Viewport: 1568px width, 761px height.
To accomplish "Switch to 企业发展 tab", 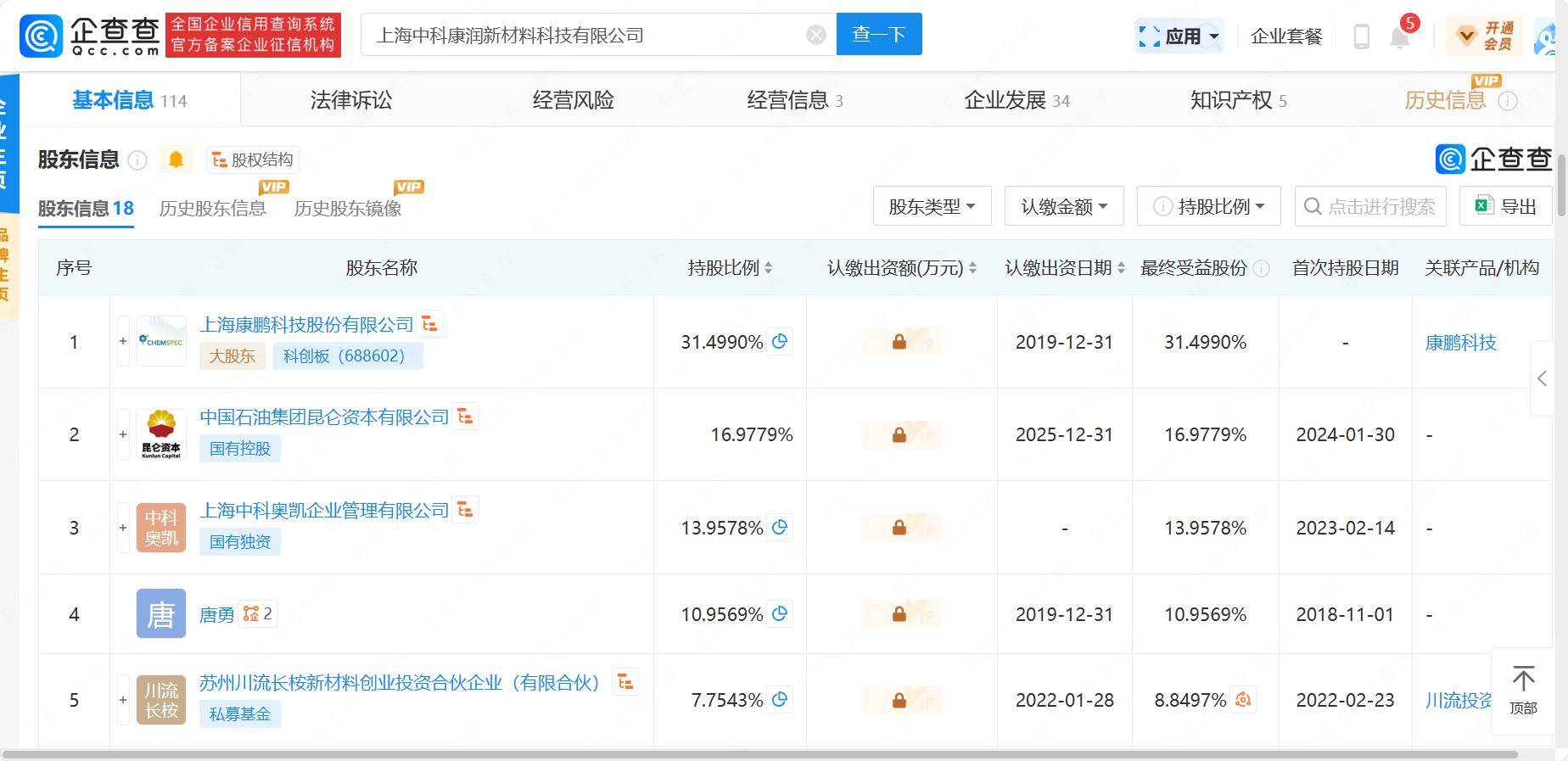I will 1016,100.
